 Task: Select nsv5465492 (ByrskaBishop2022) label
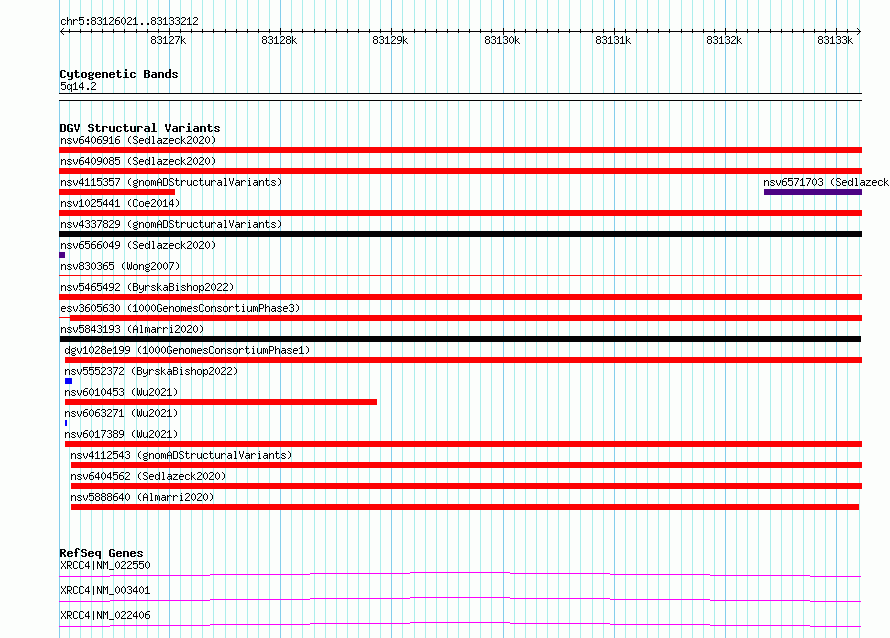[147, 287]
